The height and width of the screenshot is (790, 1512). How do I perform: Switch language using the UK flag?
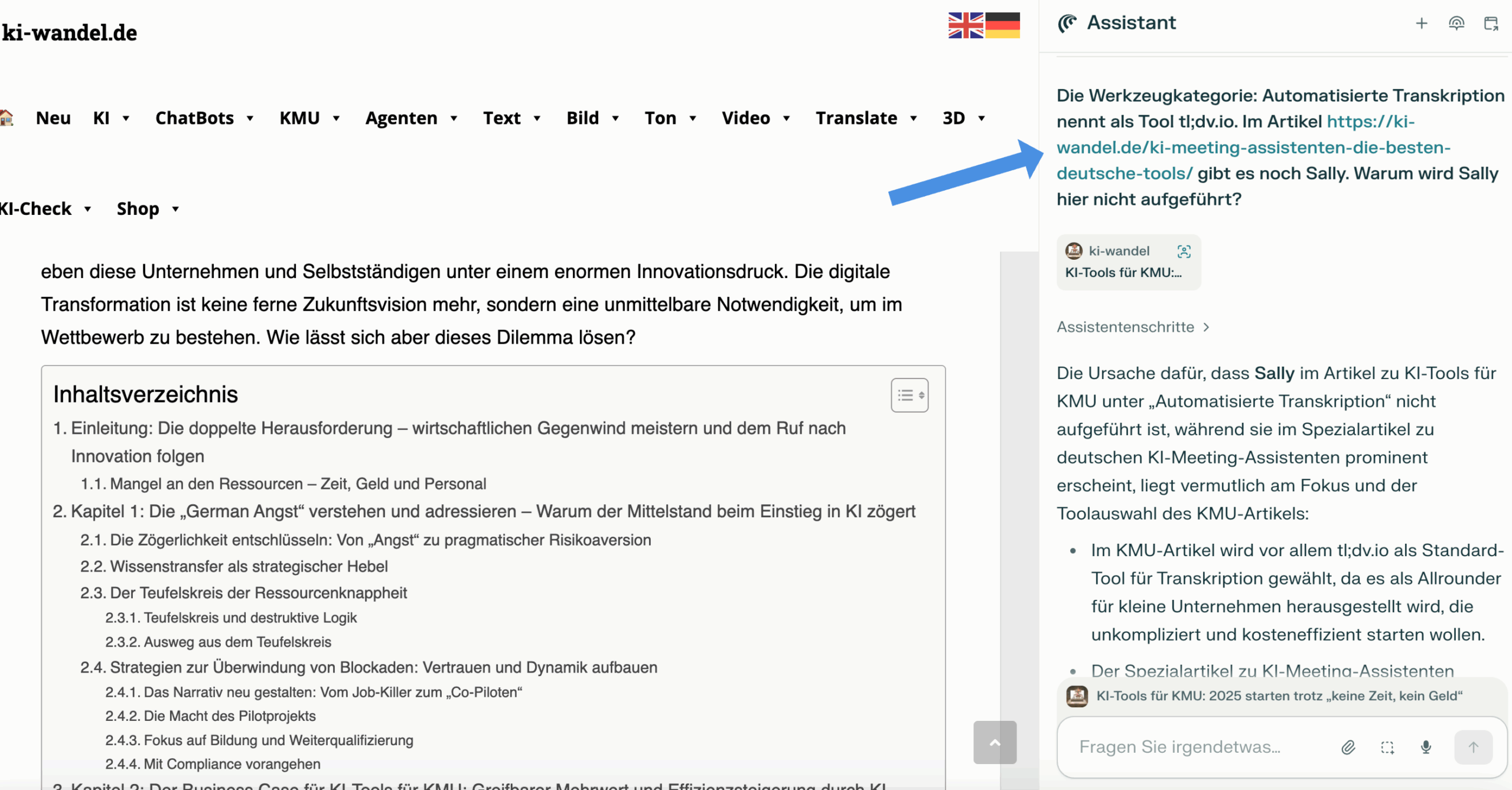coord(966,25)
